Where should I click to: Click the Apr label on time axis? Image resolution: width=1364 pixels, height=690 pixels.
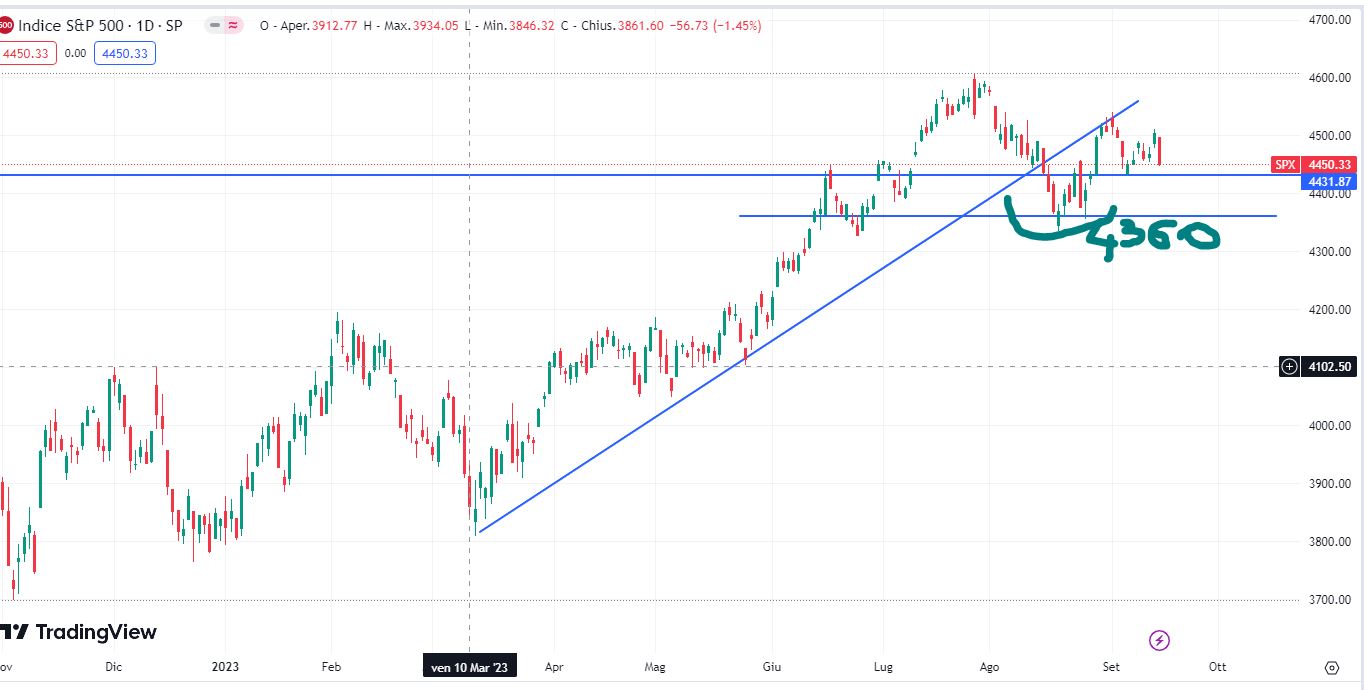coord(554,667)
